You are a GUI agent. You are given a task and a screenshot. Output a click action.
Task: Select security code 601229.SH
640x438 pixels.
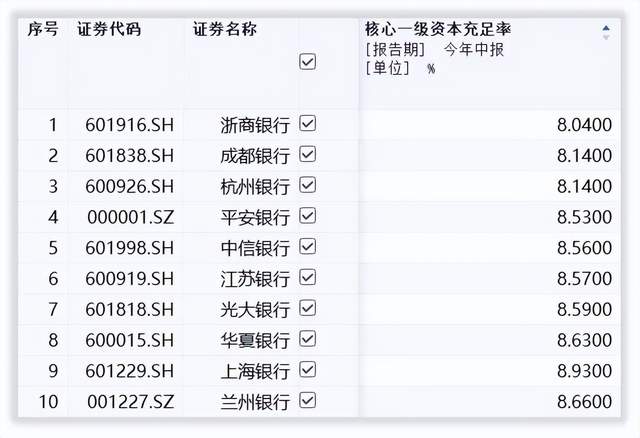130,371
